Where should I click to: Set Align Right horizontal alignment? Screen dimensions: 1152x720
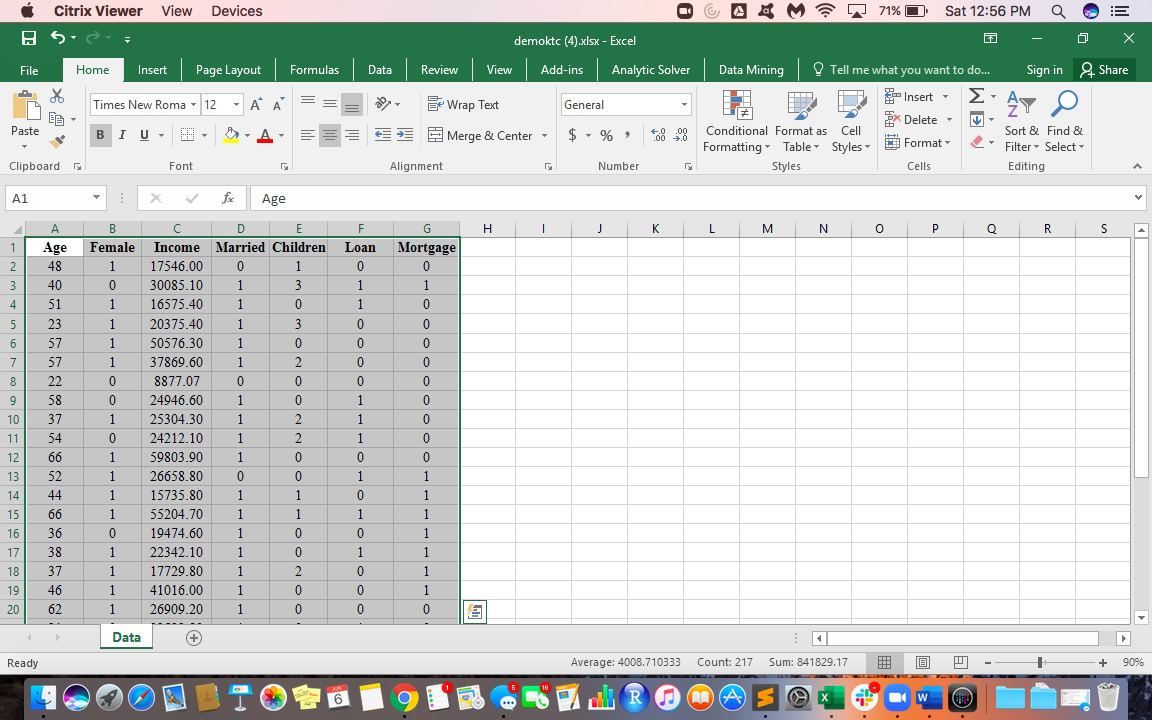coord(353,135)
